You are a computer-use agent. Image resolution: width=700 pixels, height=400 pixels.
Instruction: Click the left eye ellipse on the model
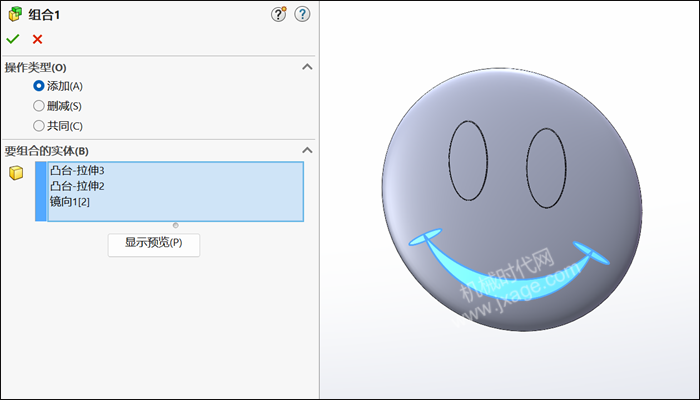(468, 161)
